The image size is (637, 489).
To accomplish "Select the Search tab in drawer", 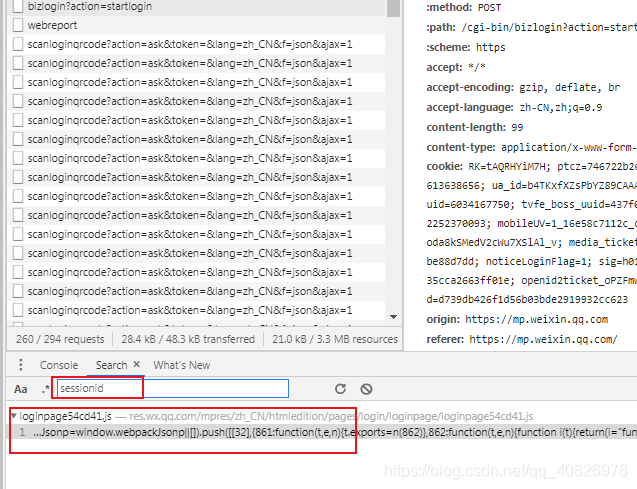I will (x=111, y=365).
